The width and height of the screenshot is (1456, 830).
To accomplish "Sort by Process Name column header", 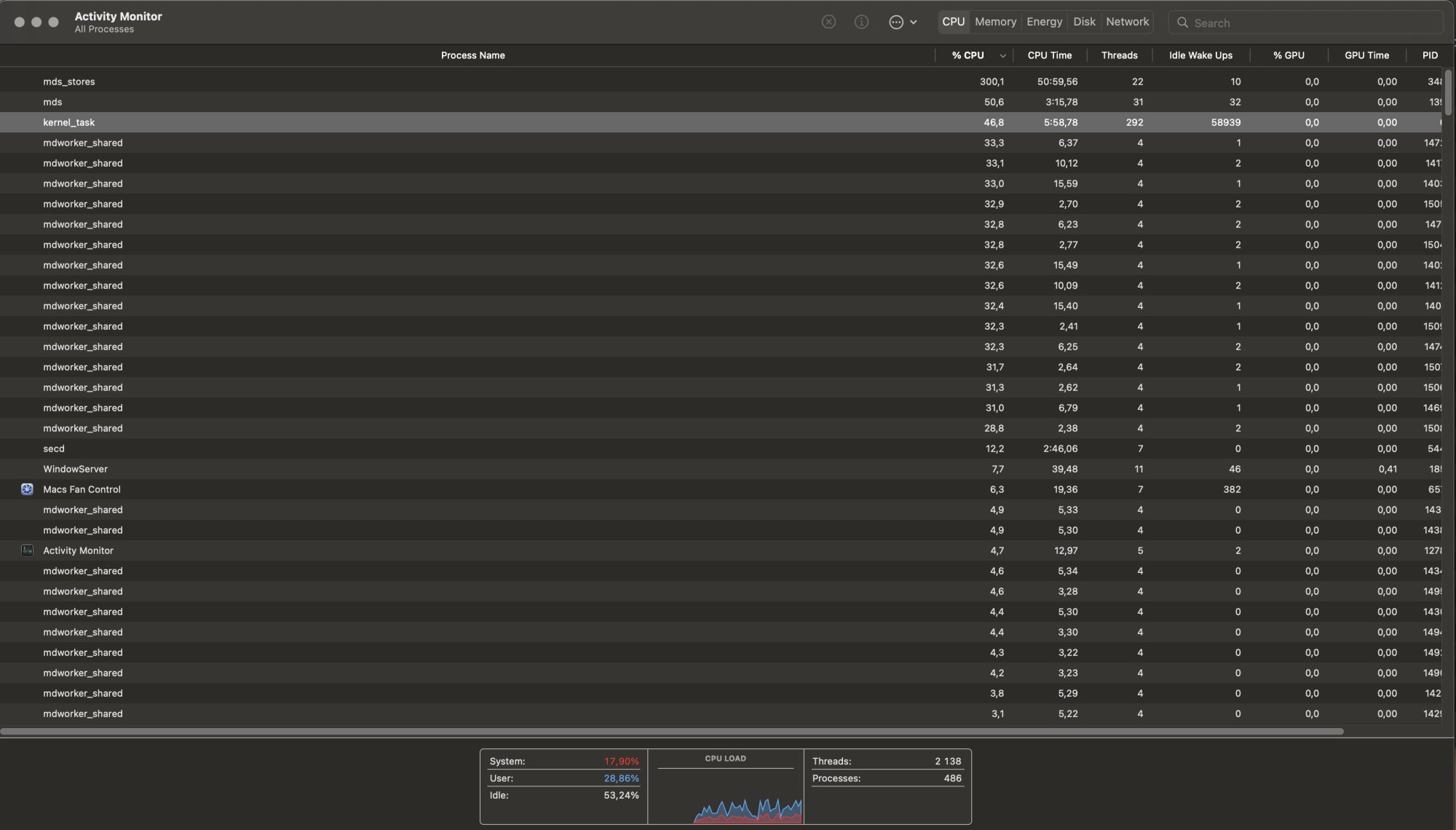I will [472, 55].
